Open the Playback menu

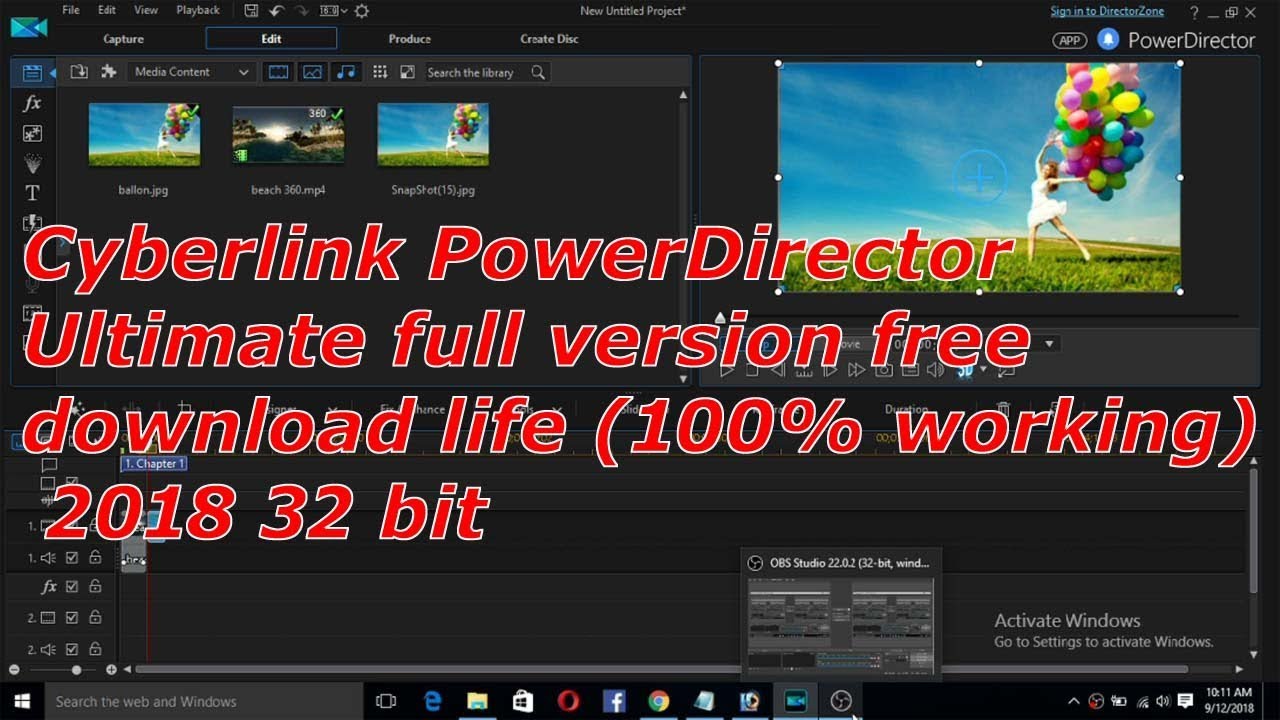click(198, 10)
